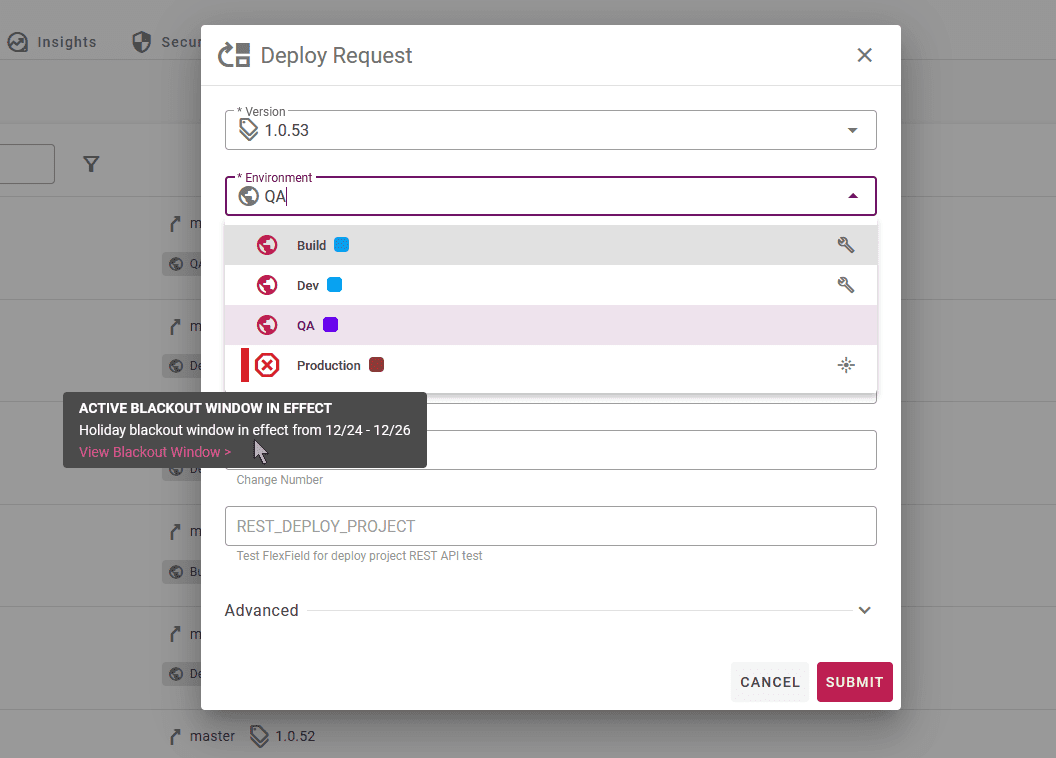Viewport: 1056px width, 758px height.
Task: Click the gear icon on Production row
Action: point(846,366)
